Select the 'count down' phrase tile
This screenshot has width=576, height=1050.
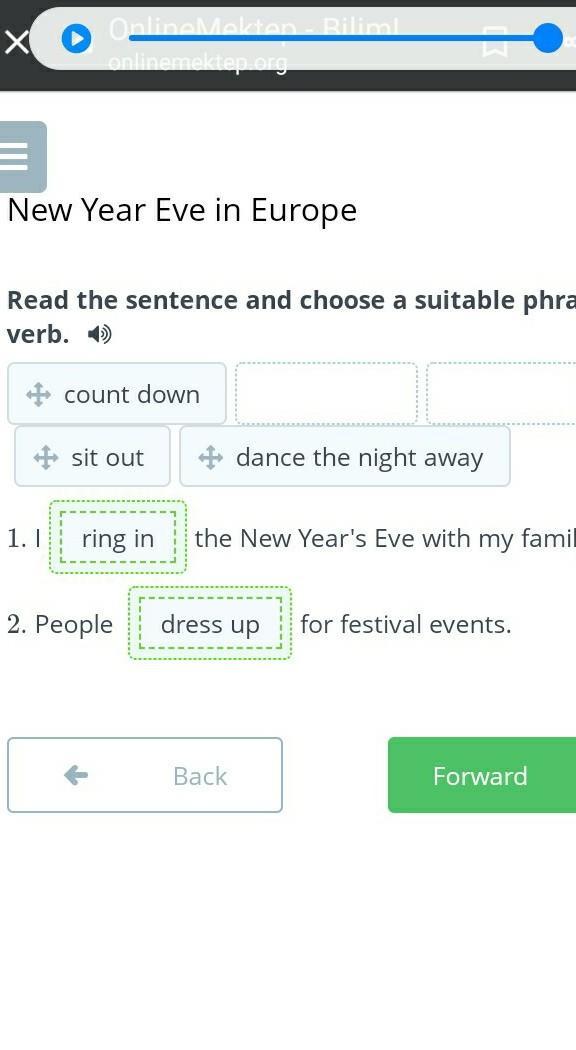pos(117,394)
